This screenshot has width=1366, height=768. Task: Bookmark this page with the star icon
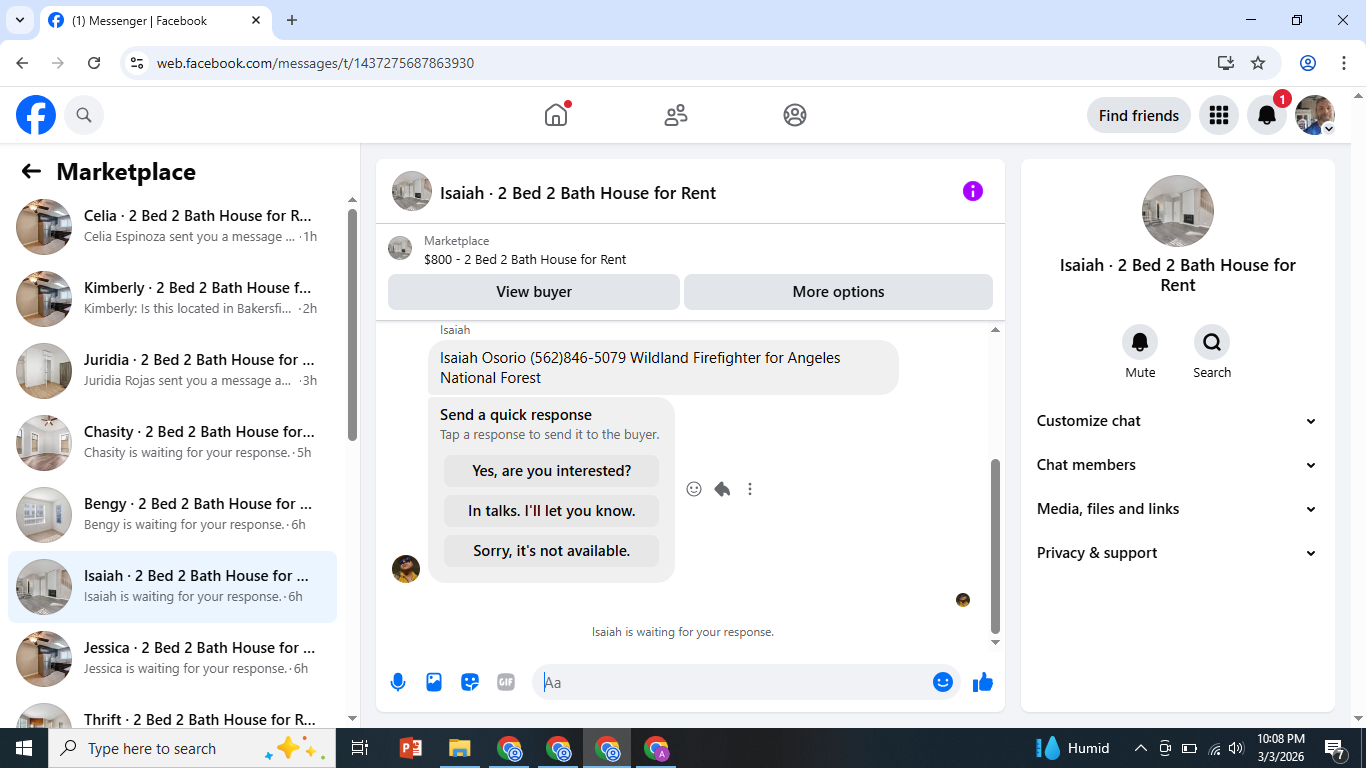click(1258, 63)
